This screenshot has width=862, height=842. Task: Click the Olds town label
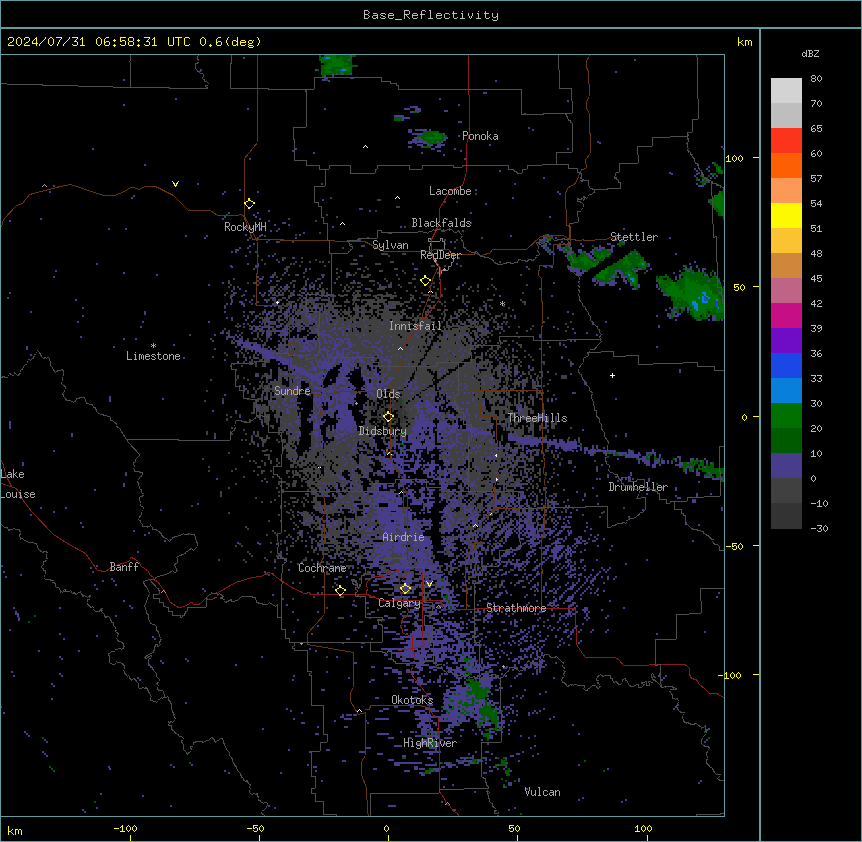pyautogui.click(x=388, y=394)
